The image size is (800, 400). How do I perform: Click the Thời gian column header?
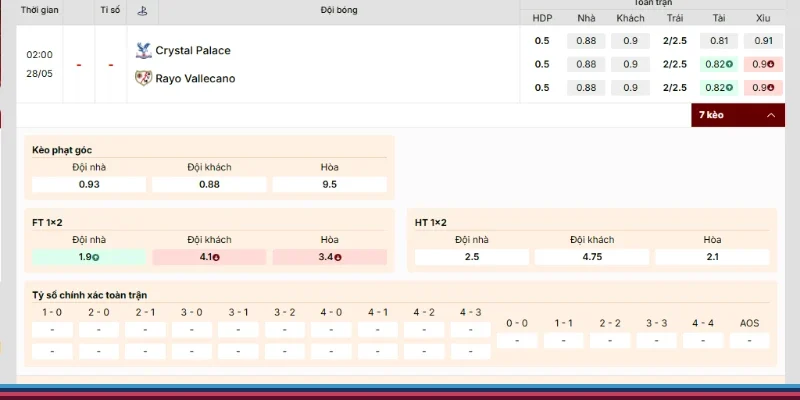[40, 10]
